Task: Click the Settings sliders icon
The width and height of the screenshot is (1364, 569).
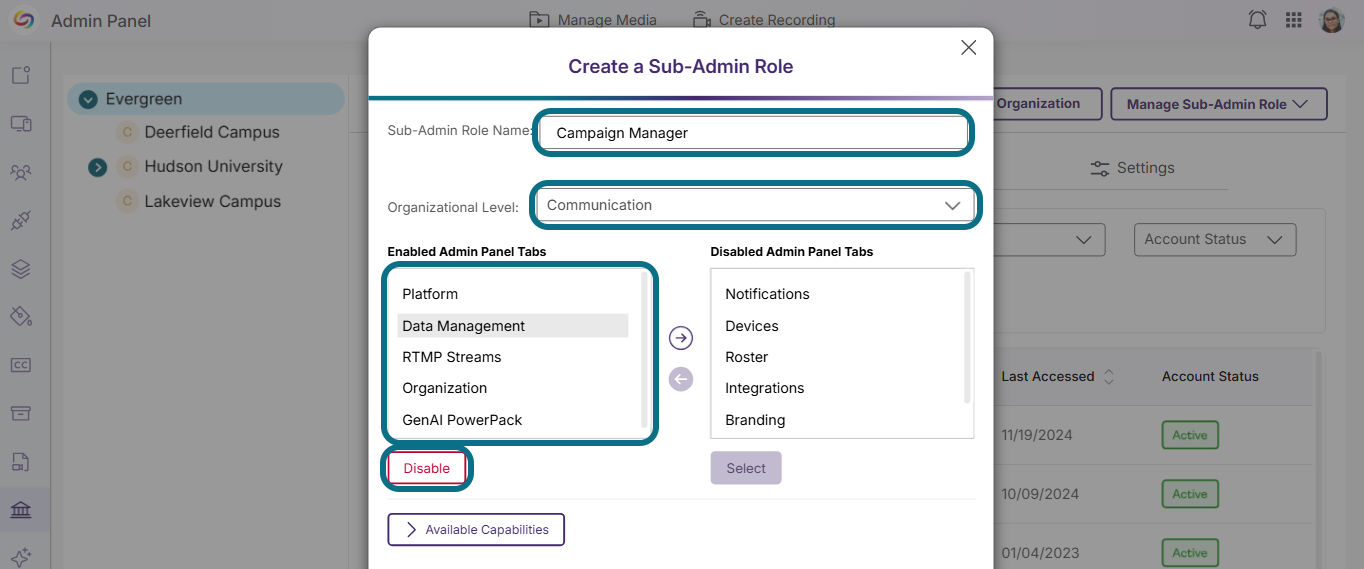Action: pyautogui.click(x=1100, y=168)
